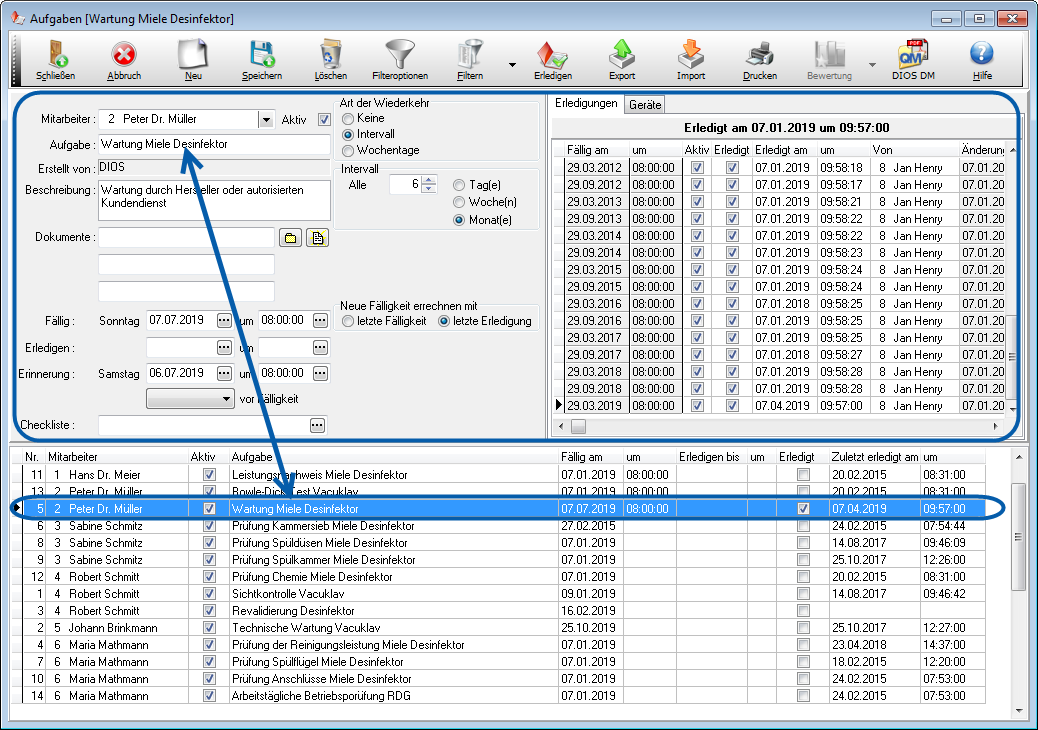Select letzte Erledigung option
1038x730 pixels.
coord(444,322)
